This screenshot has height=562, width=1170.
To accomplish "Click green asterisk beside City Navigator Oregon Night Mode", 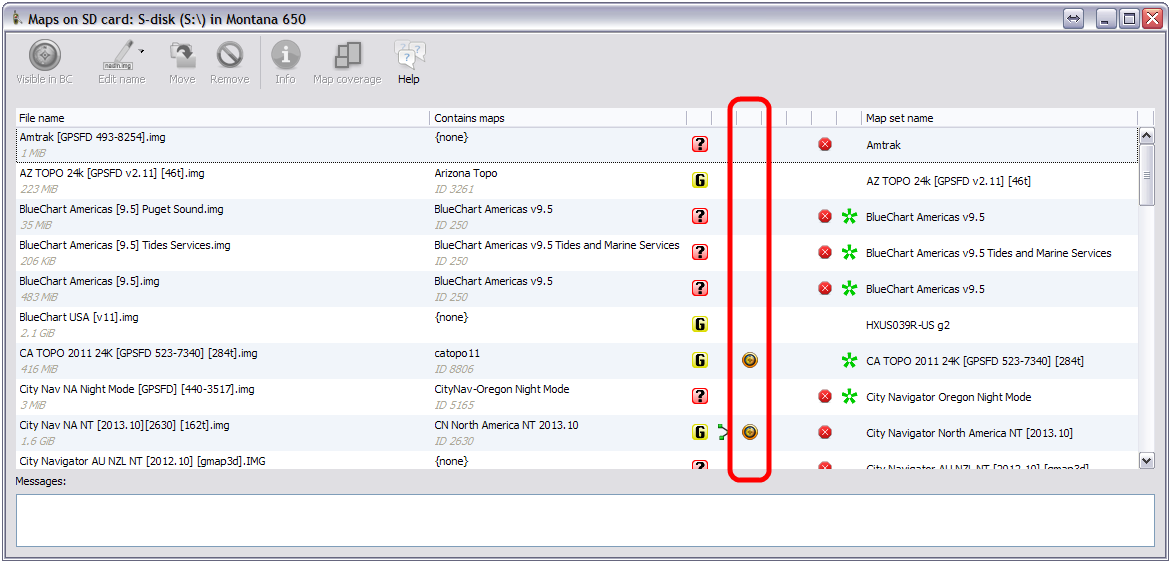I will (850, 397).
